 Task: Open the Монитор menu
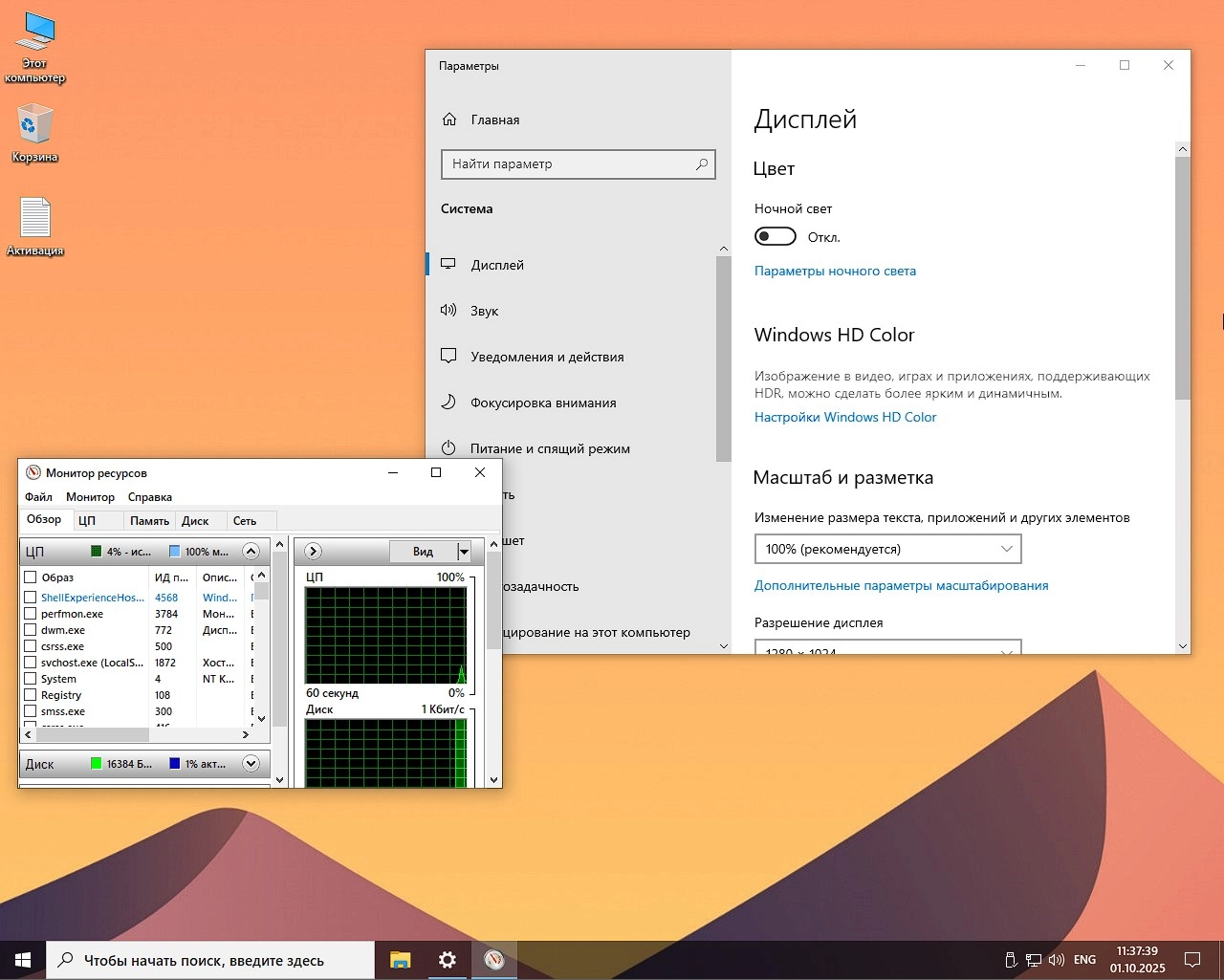(x=90, y=497)
